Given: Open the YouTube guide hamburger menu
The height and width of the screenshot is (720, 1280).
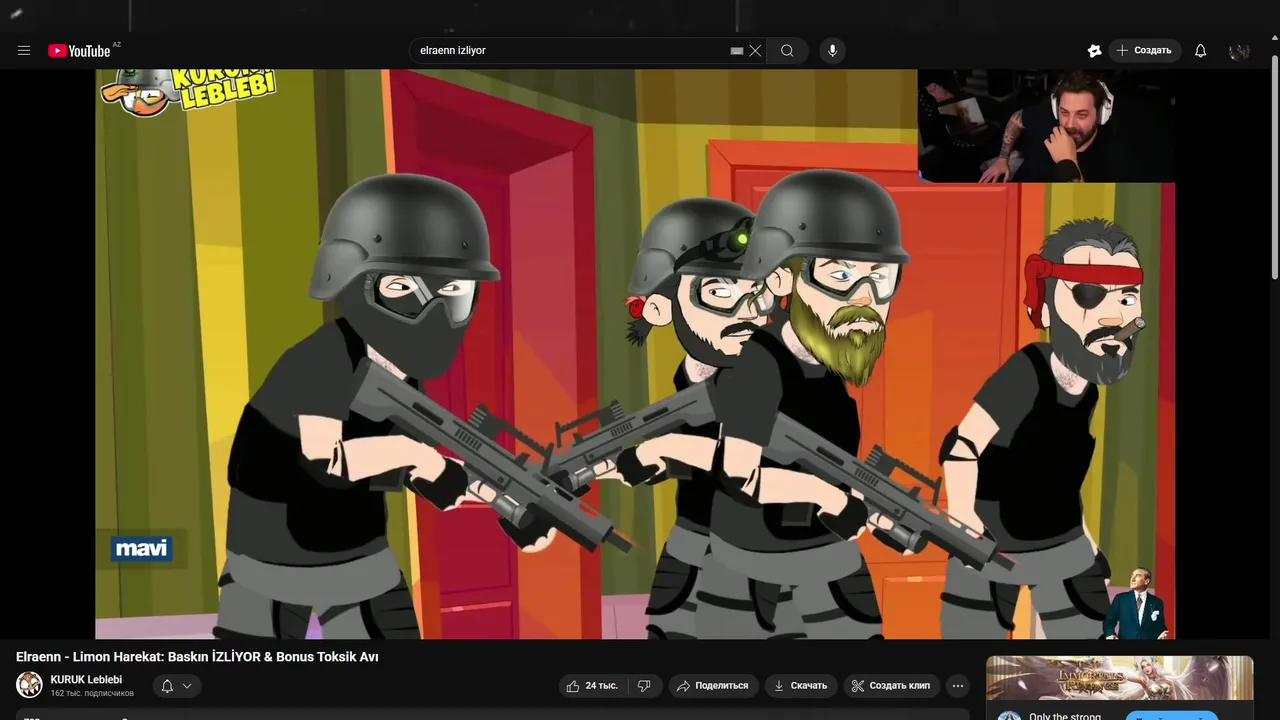Looking at the screenshot, I should (x=24, y=51).
